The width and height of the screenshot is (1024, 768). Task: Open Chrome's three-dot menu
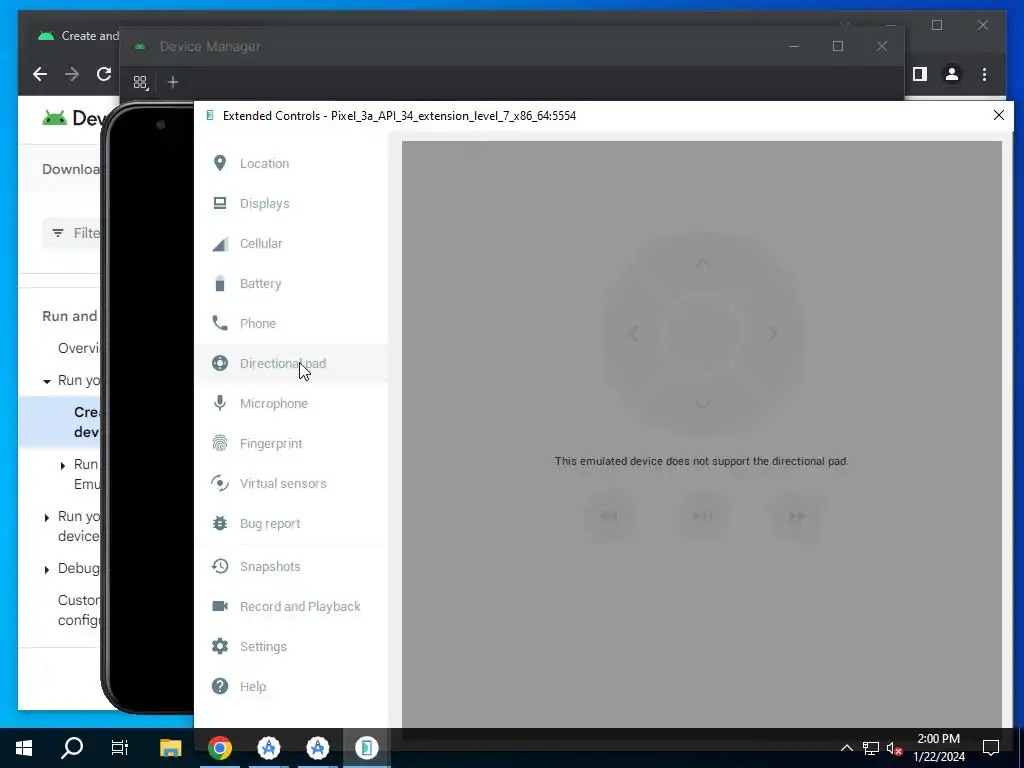pyautogui.click(x=984, y=74)
